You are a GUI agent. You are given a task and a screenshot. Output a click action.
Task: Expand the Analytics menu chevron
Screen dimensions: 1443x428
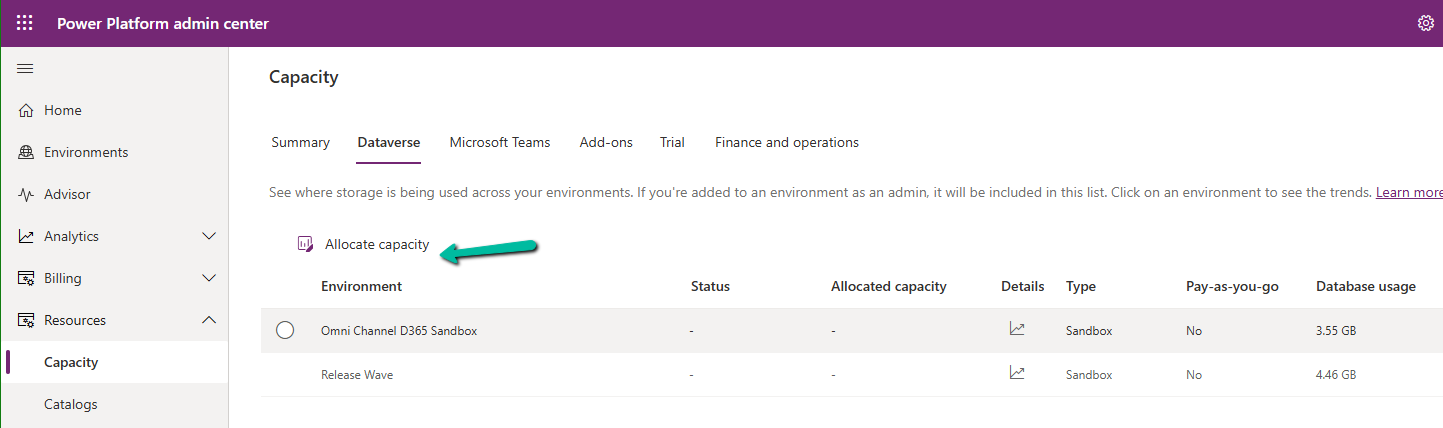pos(209,236)
